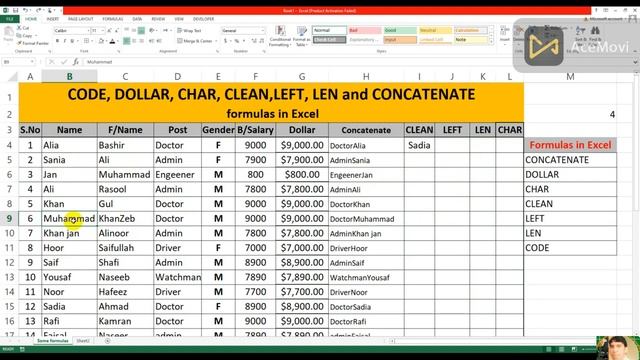Activate the Format Painter
Screen dimensions: 640x360
tap(33, 43)
